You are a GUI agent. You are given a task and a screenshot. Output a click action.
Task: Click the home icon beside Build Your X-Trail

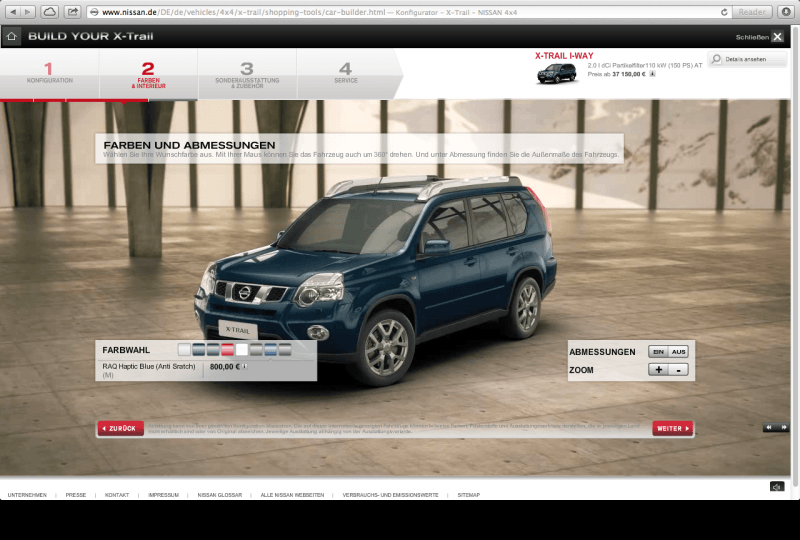pyautogui.click(x=12, y=36)
